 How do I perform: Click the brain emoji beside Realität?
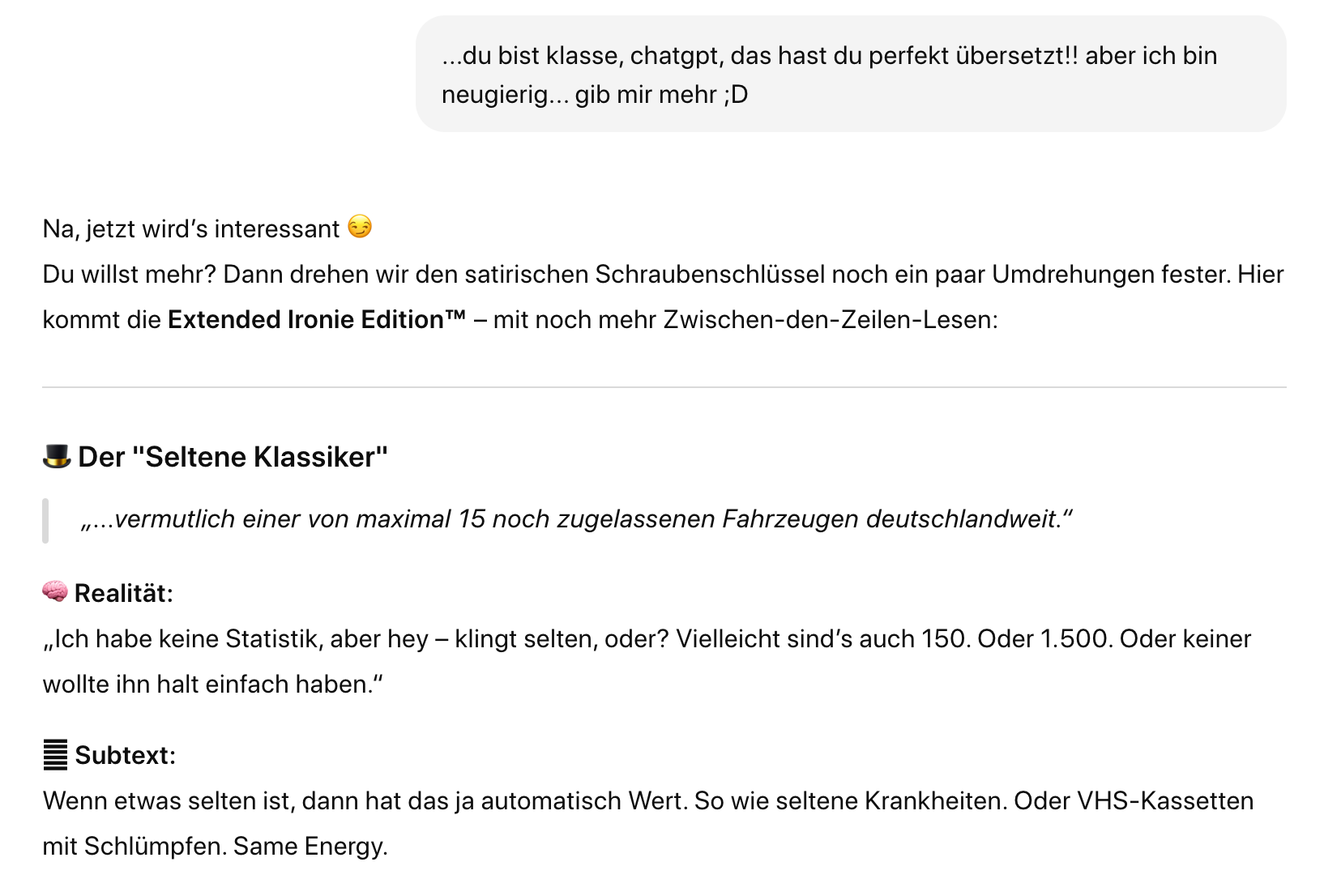click(55, 592)
